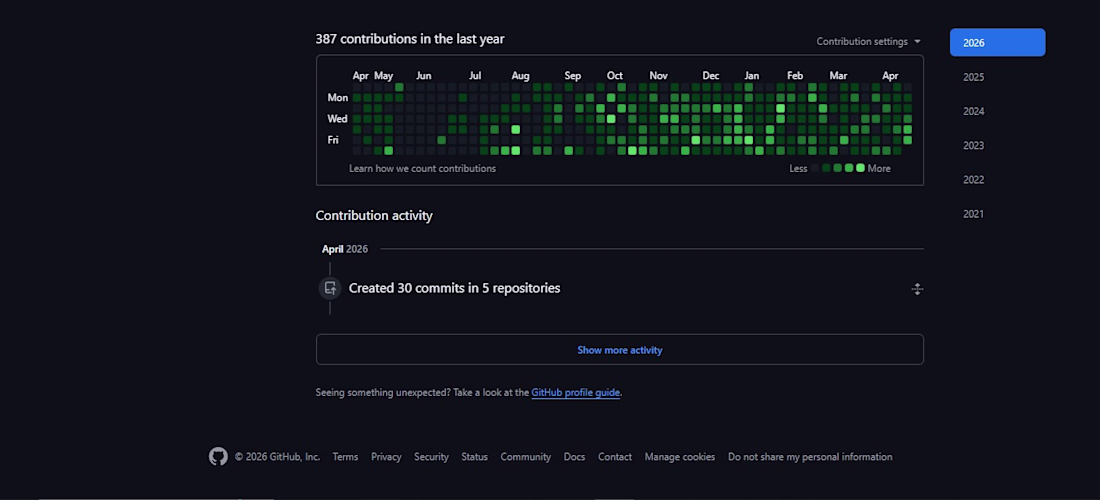Open the Contact footer link
Screen dimensions: 1100x500
[x=615, y=457]
